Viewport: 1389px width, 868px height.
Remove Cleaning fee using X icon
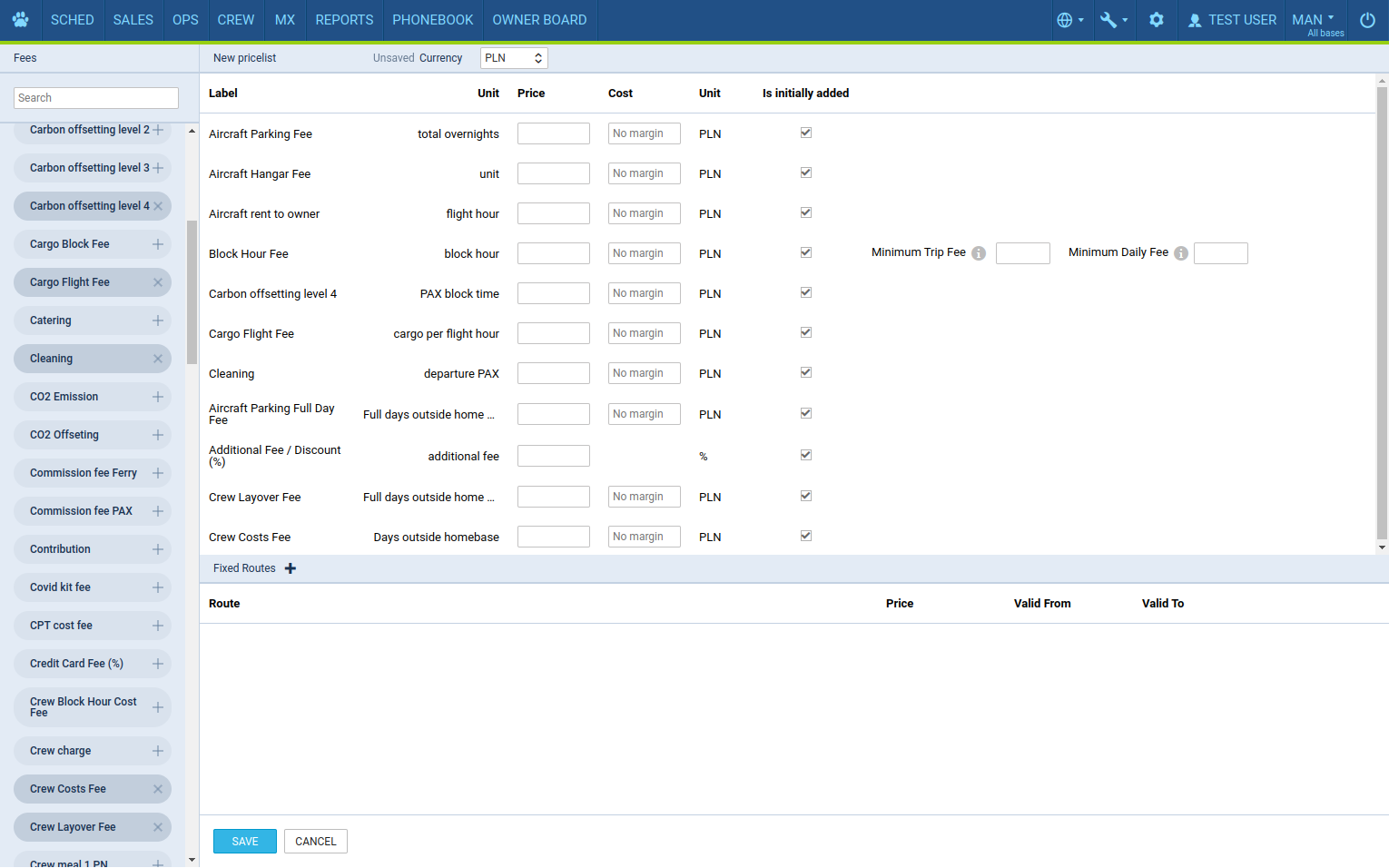click(158, 359)
